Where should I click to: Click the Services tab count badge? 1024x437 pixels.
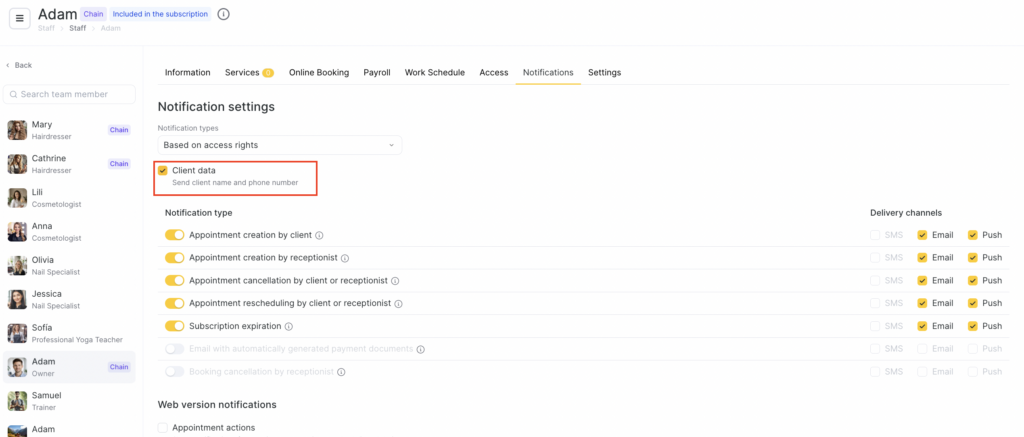click(268, 73)
